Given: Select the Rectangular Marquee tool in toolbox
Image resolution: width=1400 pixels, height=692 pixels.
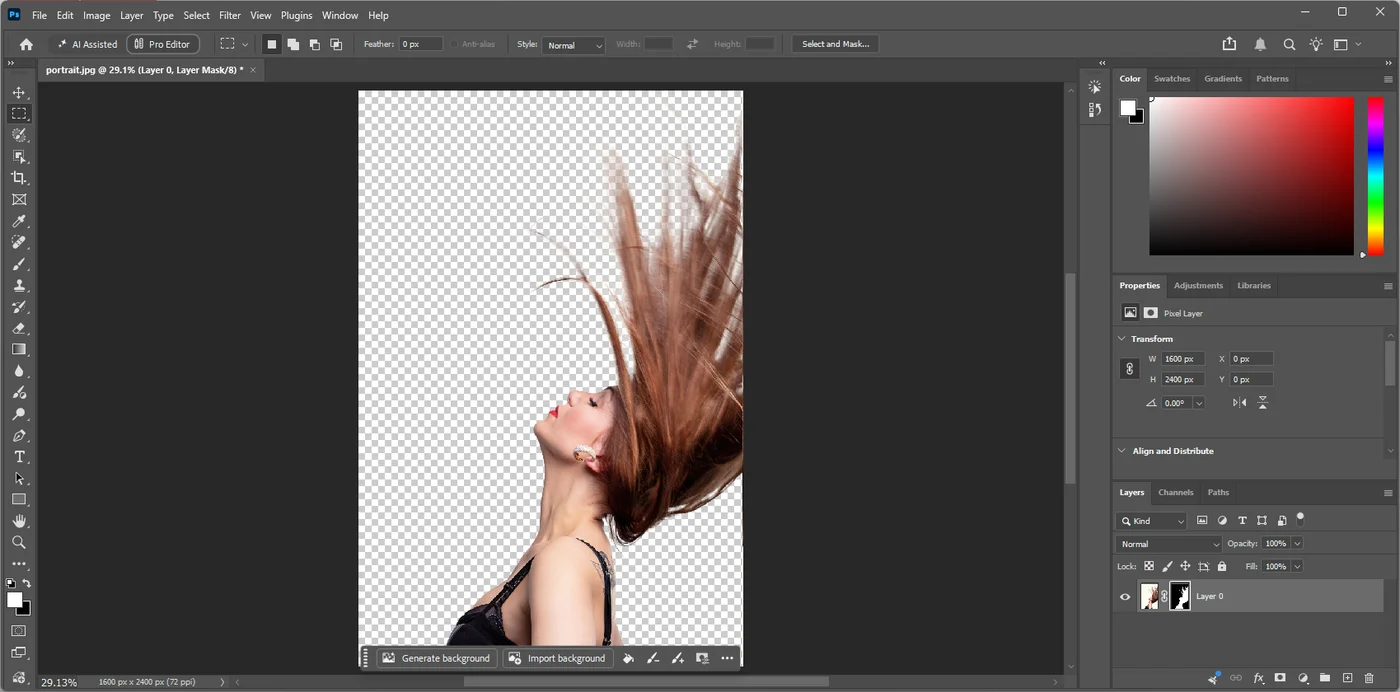Looking at the screenshot, I should [x=19, y=114].
